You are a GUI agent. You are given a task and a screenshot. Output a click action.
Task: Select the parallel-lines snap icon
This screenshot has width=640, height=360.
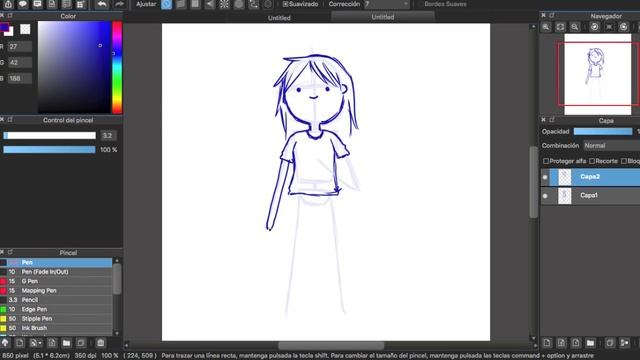[x=181, y=4]
